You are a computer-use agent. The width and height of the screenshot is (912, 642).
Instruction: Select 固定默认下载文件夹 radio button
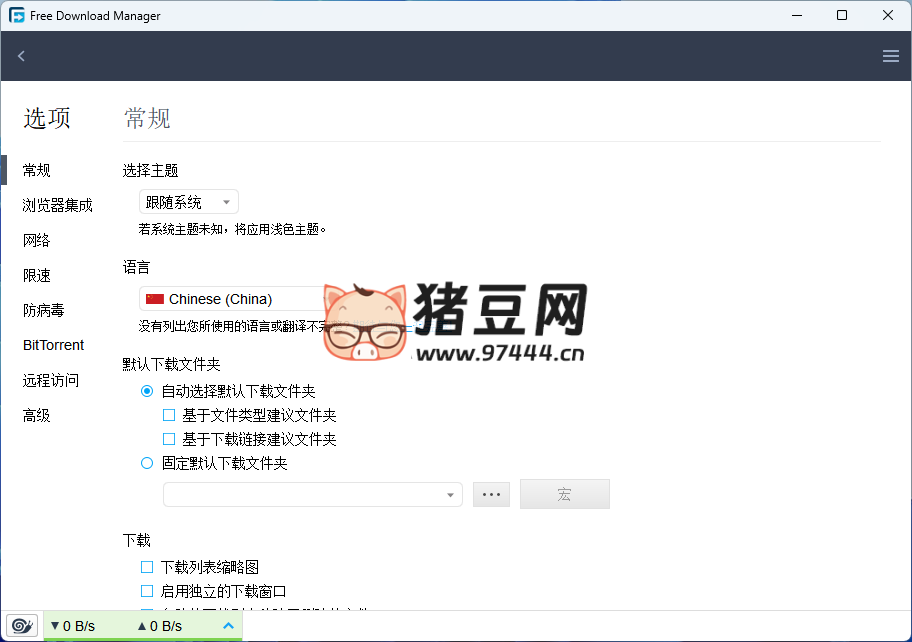[x=147, y=463]
